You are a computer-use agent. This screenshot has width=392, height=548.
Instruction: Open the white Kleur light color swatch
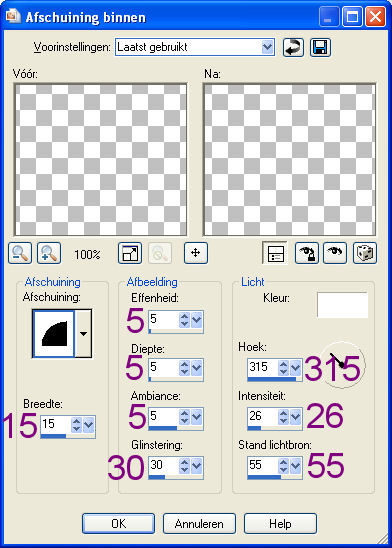[x=342, y=305]
